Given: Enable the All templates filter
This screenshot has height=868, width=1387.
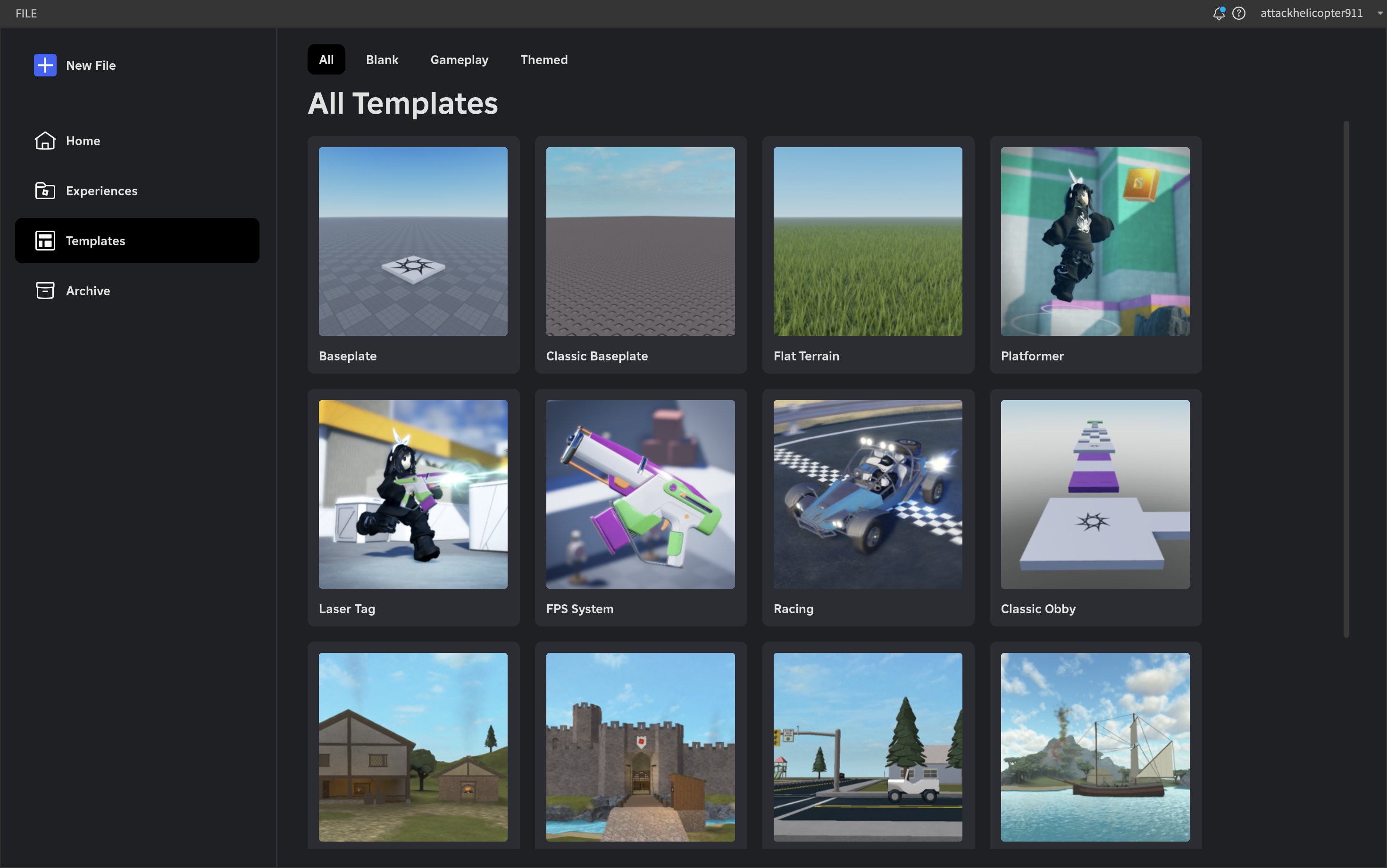Looking at the screenshot, I should (326, 59).
